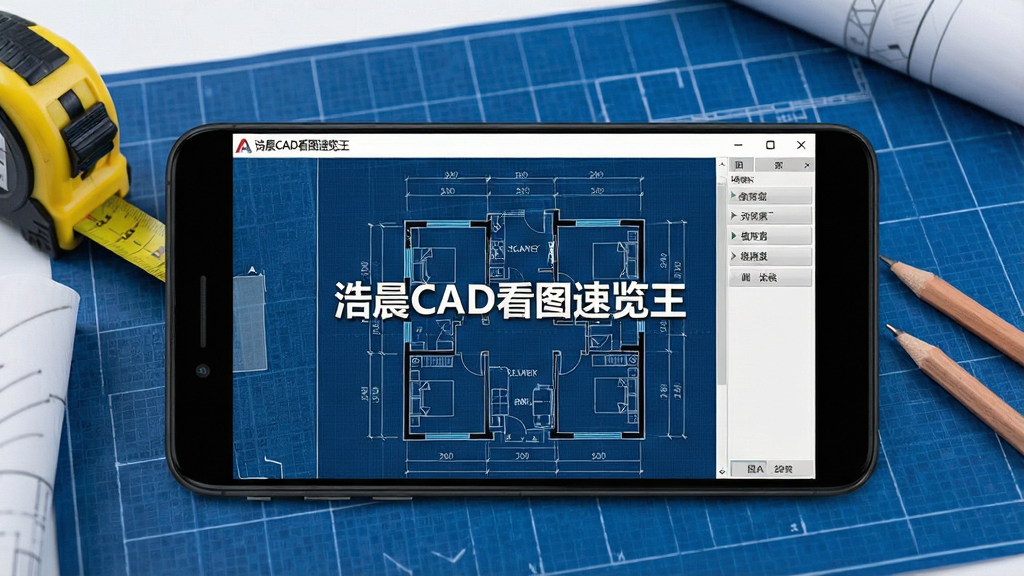Click the 浩晨CAD看图速览王 window title text

(x=302, y=145)
